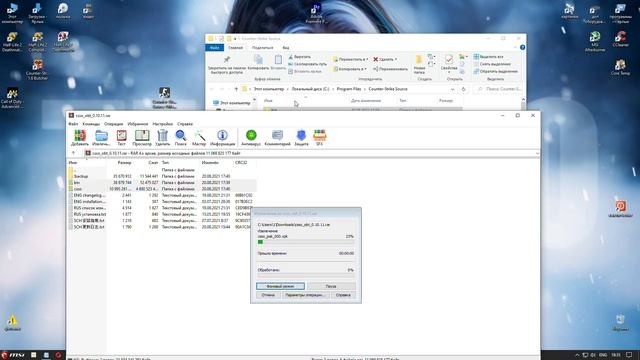This screenshot has height=360, width=640.
Task: Switch to the Поделиться tab in Explorer
Action: [262, 48]
